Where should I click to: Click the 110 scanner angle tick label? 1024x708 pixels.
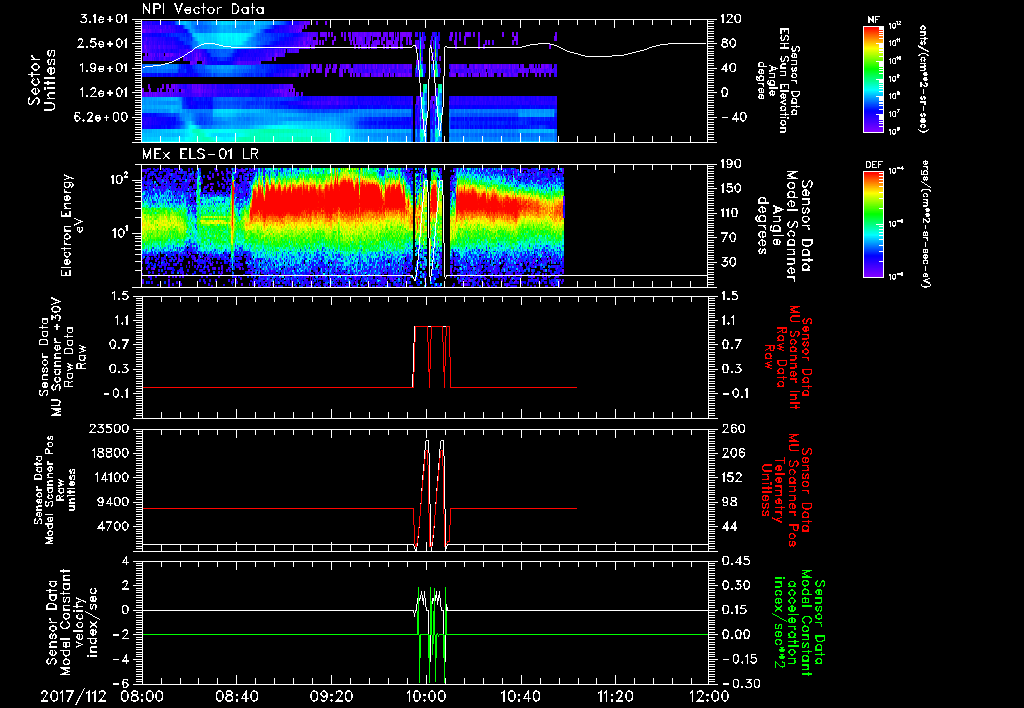pyautogui.click(x=731, y=213)
